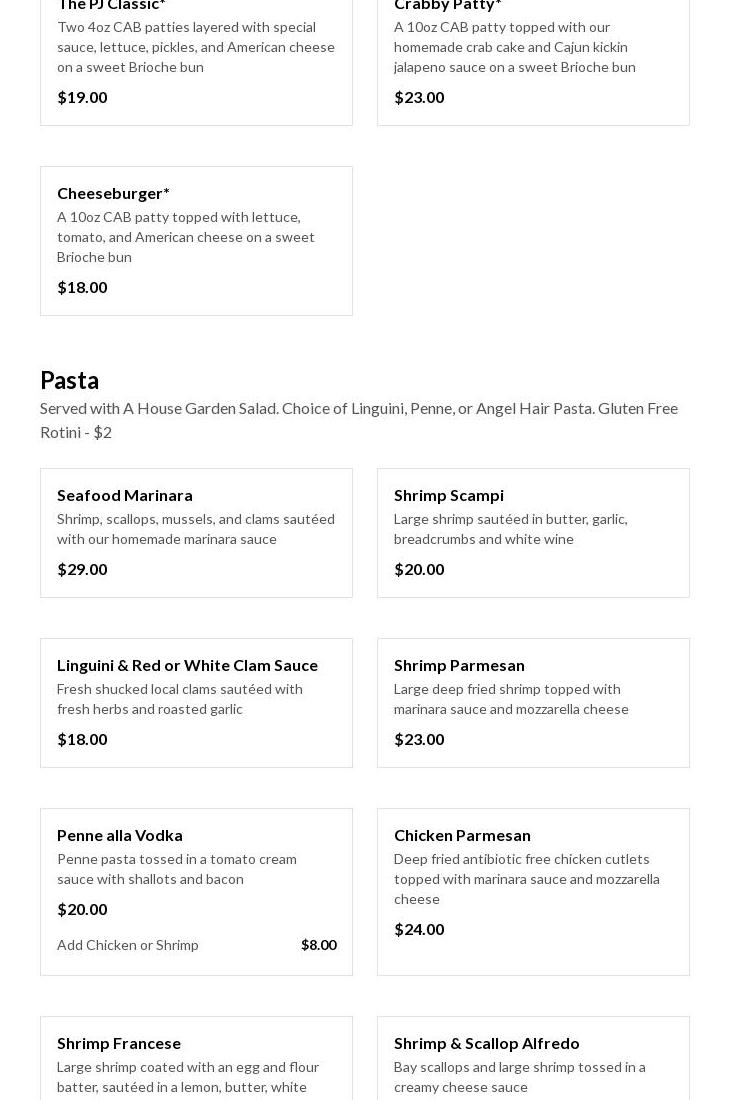The width and height of the screenshot is (730, 1100).
Task: Choose the Shrimp Parmesan dish title
Action: (x=459, y=665)
